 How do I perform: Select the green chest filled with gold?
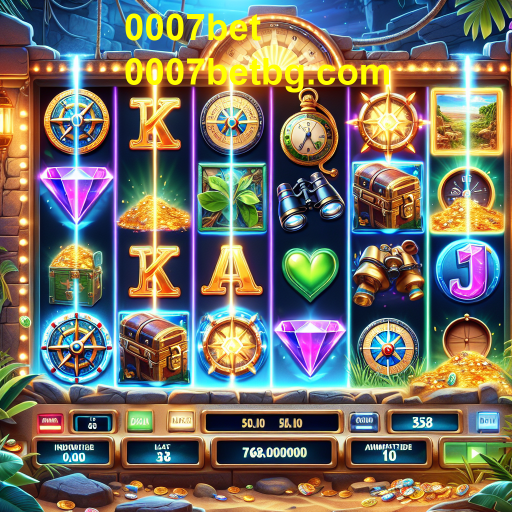[x=75, y=275]
